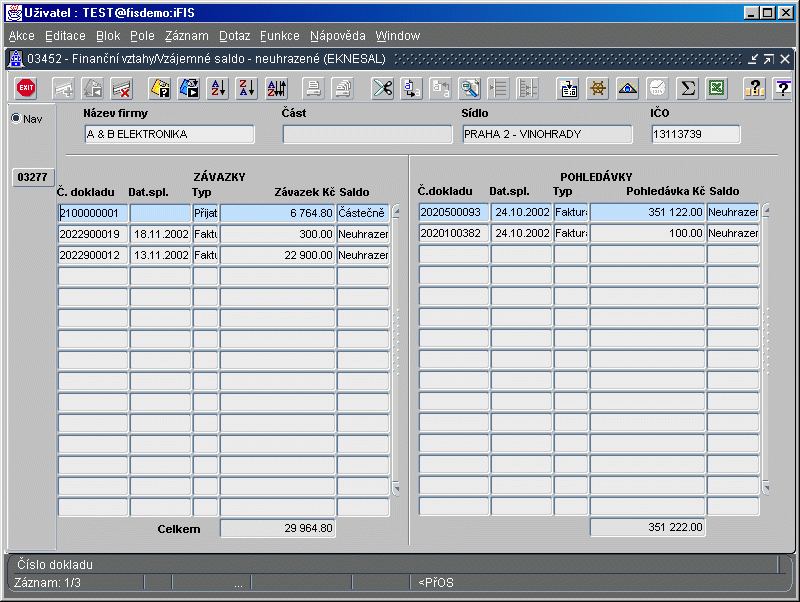Click the enter query folder icon
Viewport: 800px width, 602px height.
pyautogui.click(x=160, y=89)
